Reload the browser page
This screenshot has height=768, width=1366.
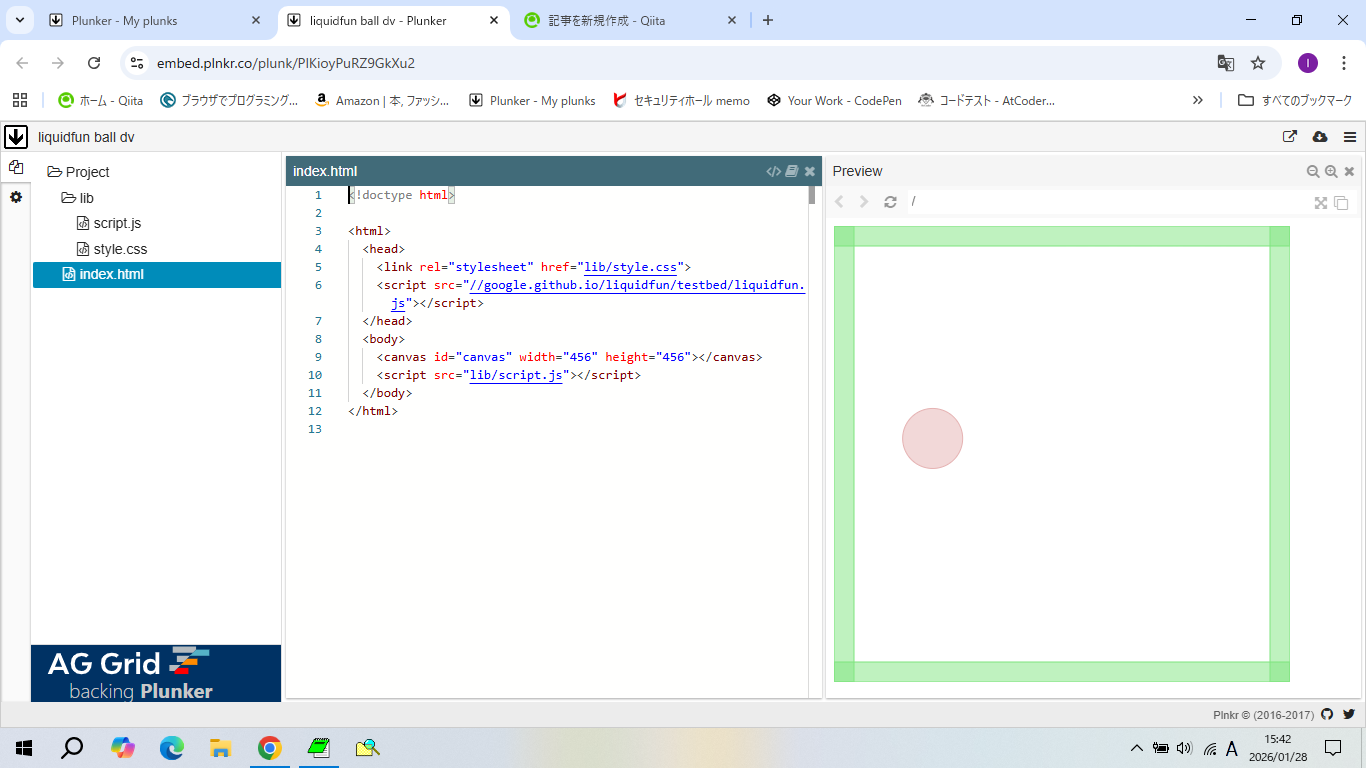point(94,63)
